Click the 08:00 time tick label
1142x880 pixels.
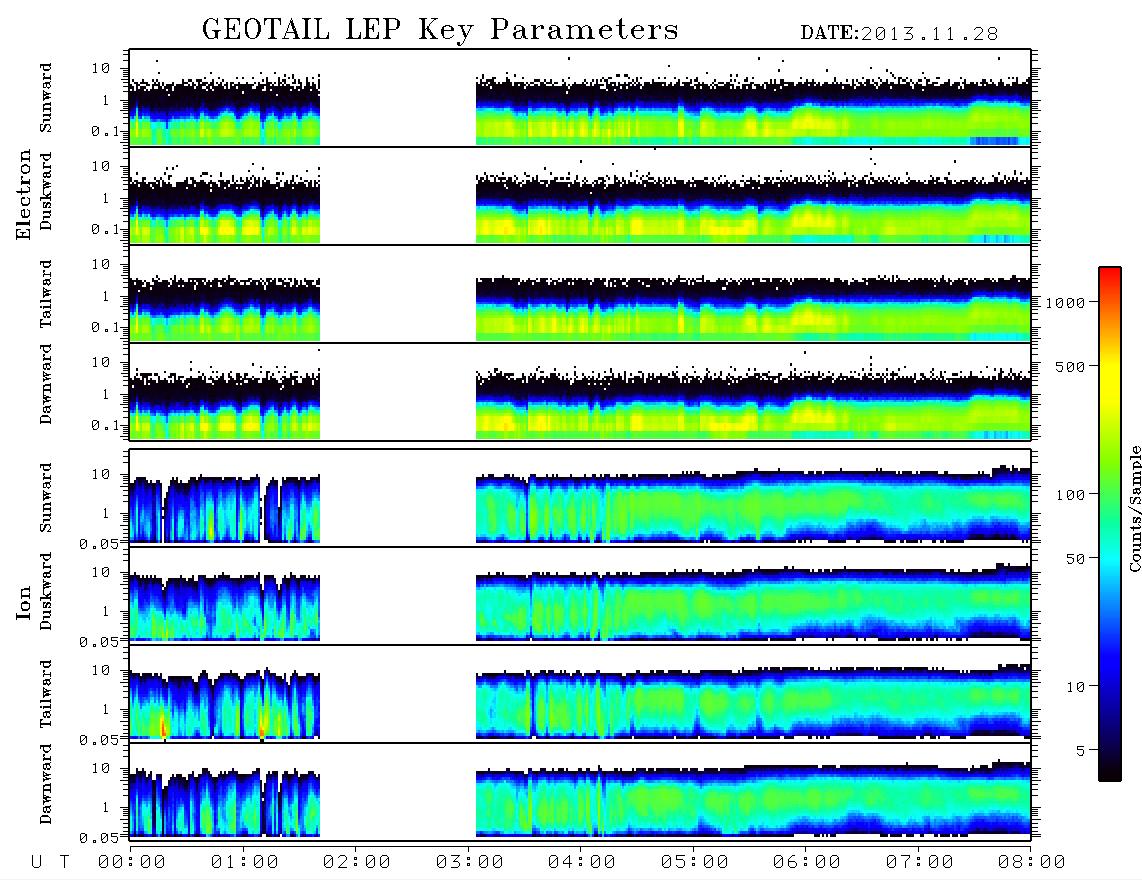[x=1032, y=863]
